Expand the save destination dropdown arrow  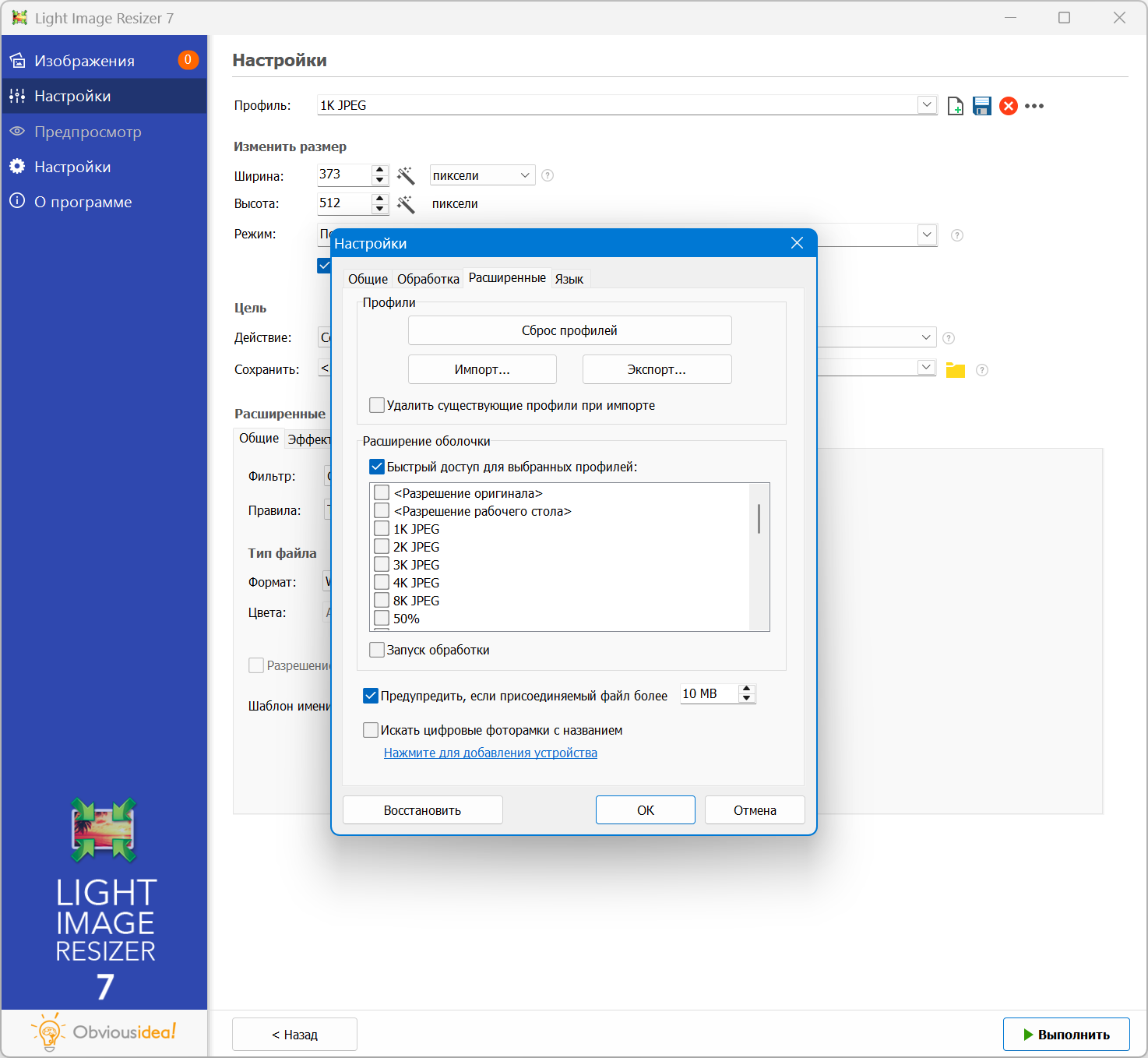coord(926,368)
